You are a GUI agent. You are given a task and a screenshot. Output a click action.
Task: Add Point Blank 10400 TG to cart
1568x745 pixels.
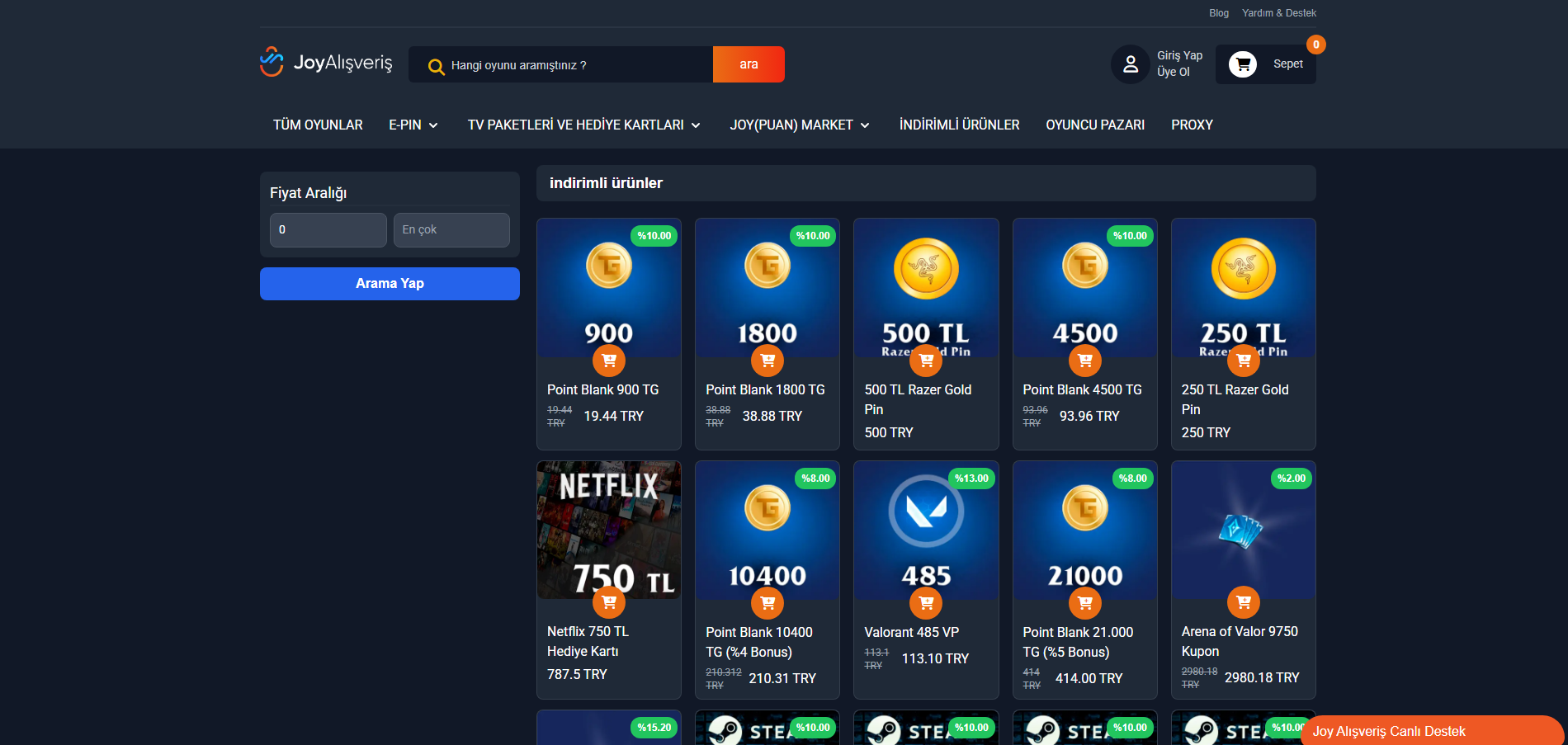[x=767, y=603]
